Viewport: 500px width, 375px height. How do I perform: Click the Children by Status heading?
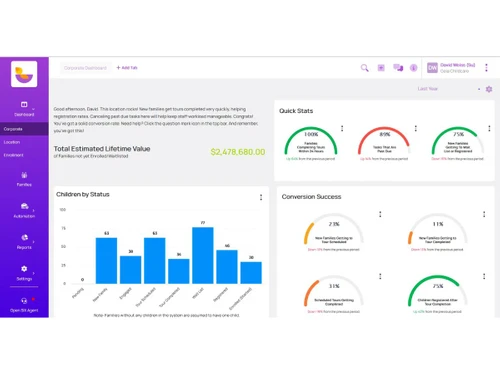[x=83, y=194]
